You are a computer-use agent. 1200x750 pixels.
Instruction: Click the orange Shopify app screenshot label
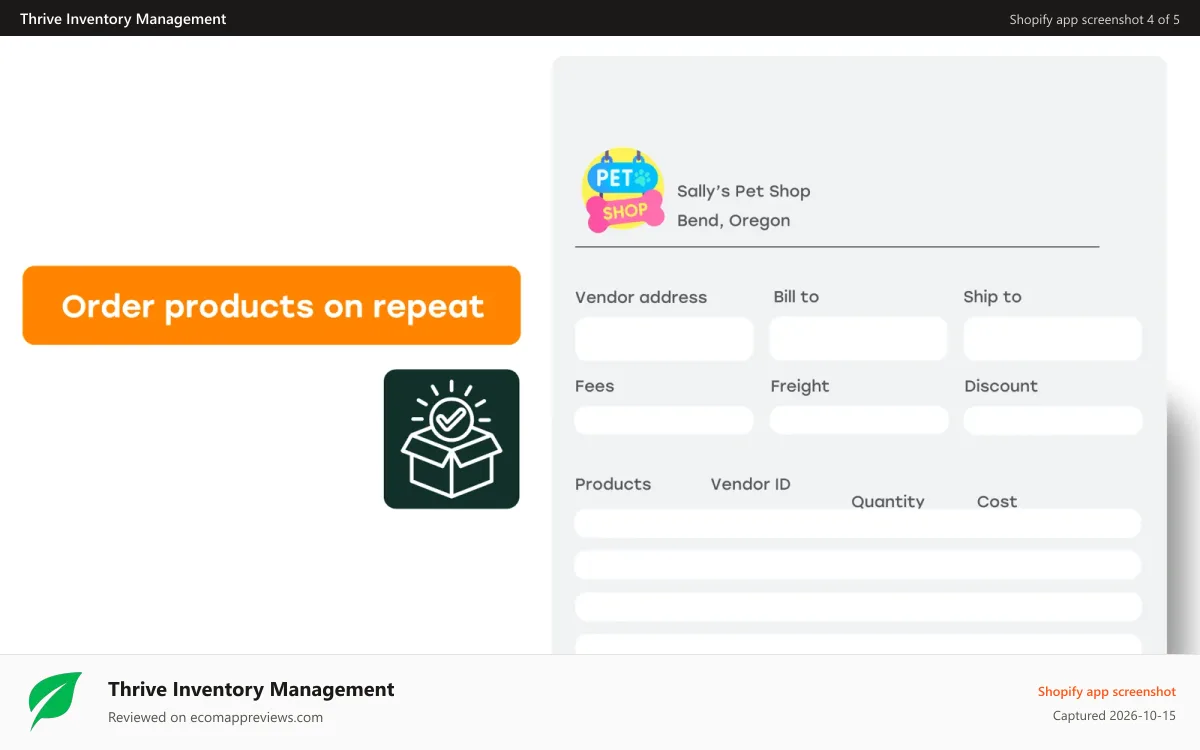click(1107, 691)
